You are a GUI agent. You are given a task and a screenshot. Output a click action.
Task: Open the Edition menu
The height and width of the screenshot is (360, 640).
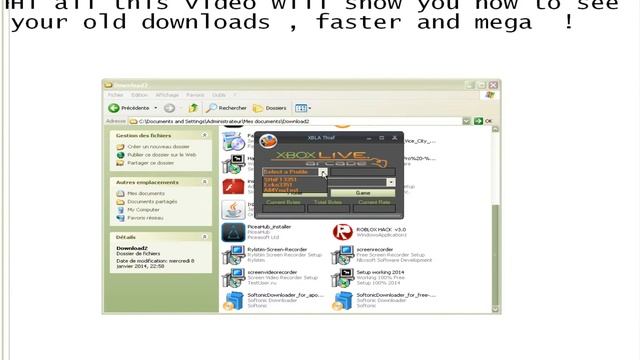(x=139, y=95)
